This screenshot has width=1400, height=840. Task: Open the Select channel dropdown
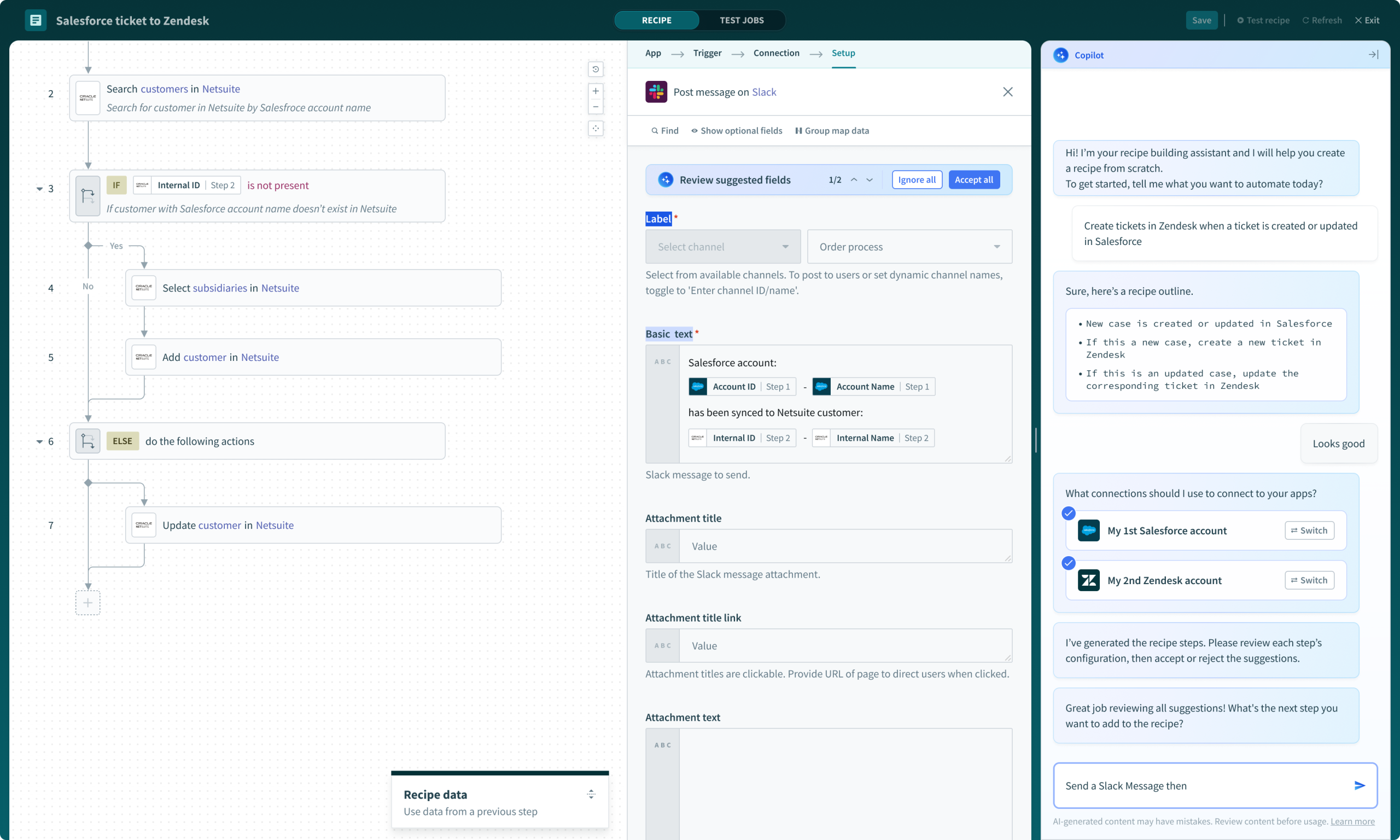[723, 247]
